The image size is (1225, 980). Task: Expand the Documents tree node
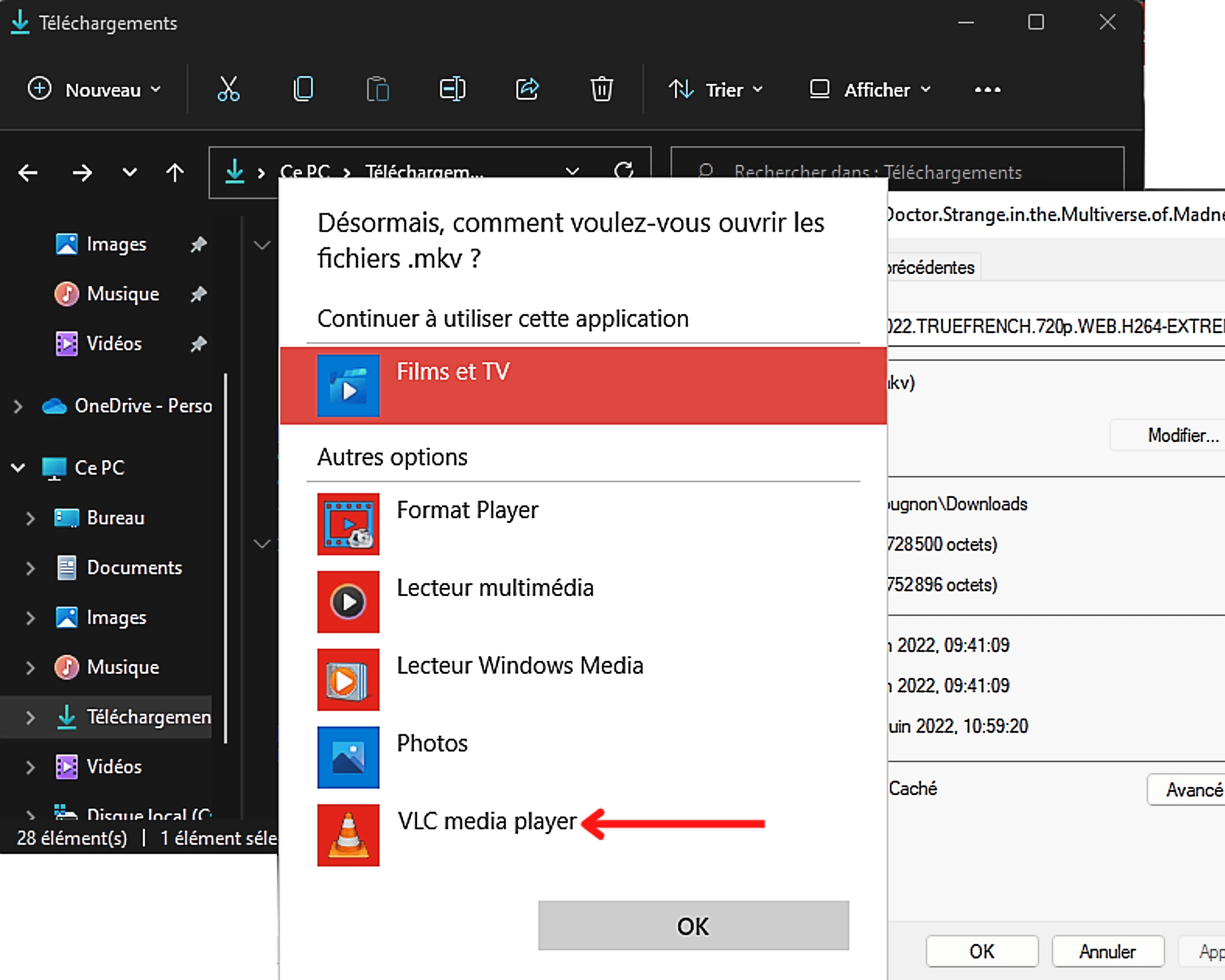point(30,568)
